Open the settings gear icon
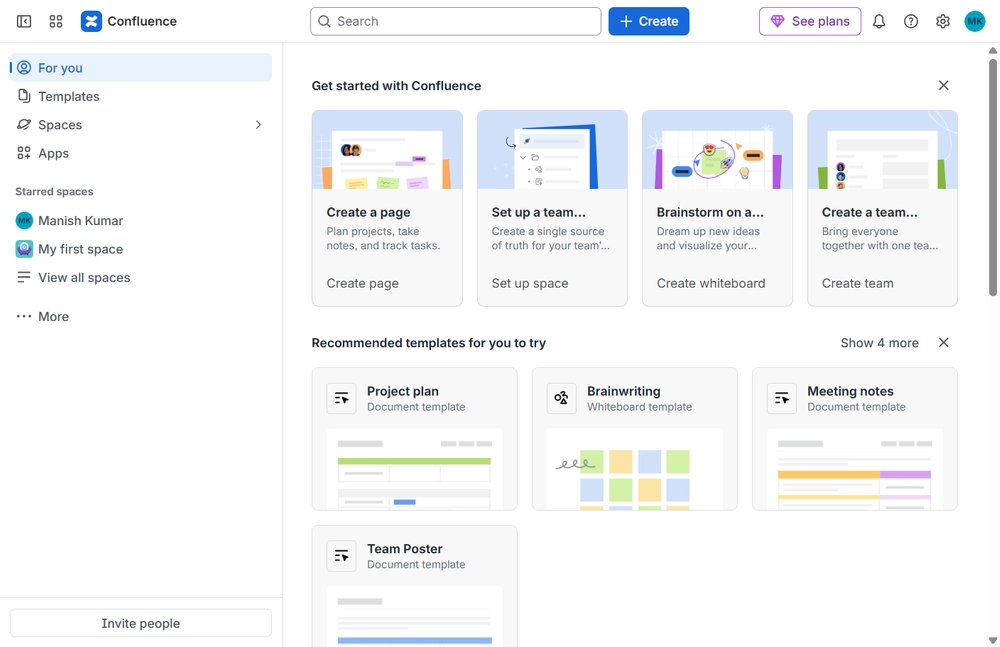The height and width of the screenshot is (647, 1000). (x=943, y=21)
